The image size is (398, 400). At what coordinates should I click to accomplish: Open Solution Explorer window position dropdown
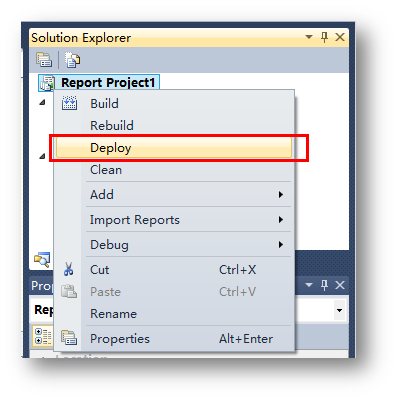click(x=309, y=37)
